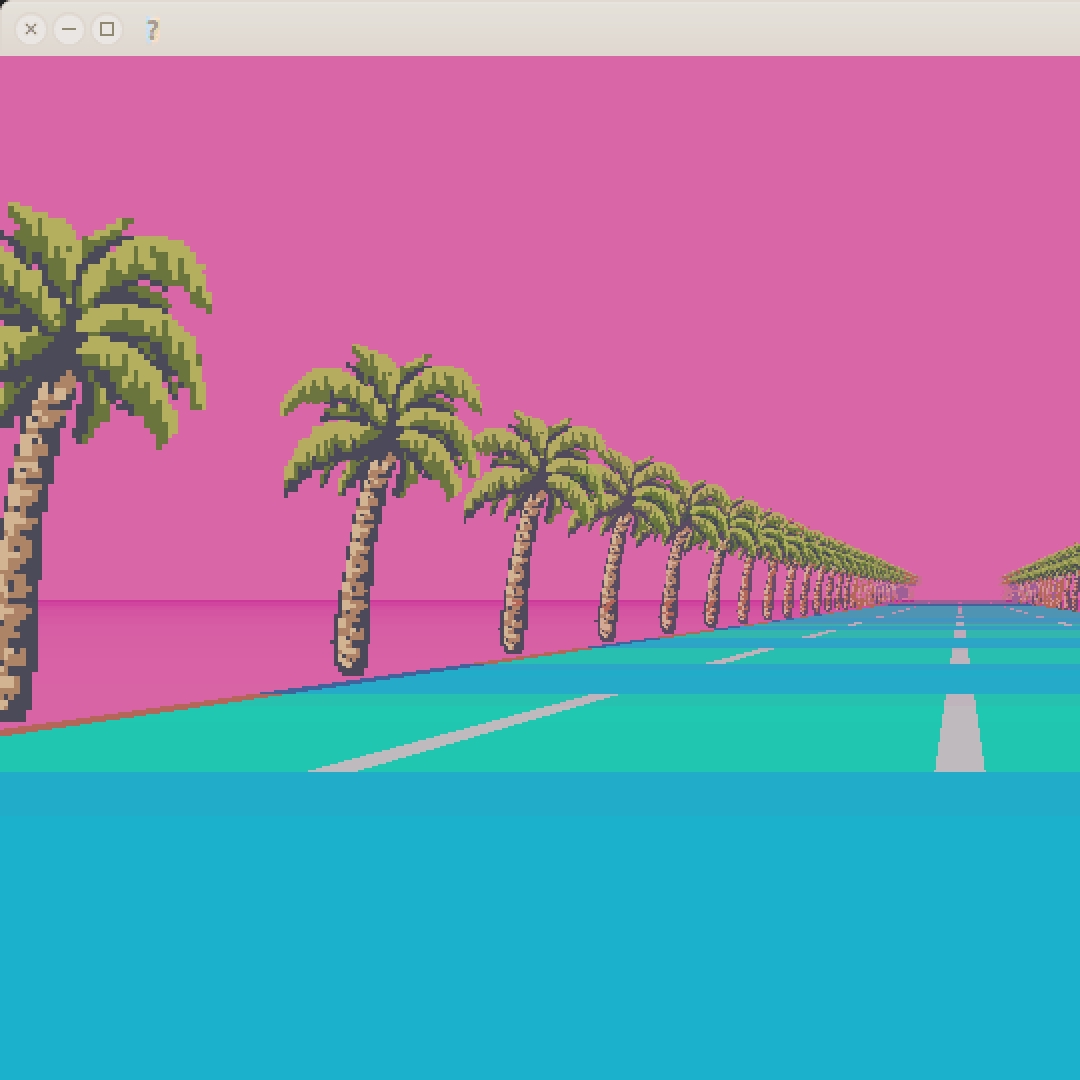The image size is (1080, 1080).
Task: Click the solid blue foreground road area
Action: coord(540,926)
